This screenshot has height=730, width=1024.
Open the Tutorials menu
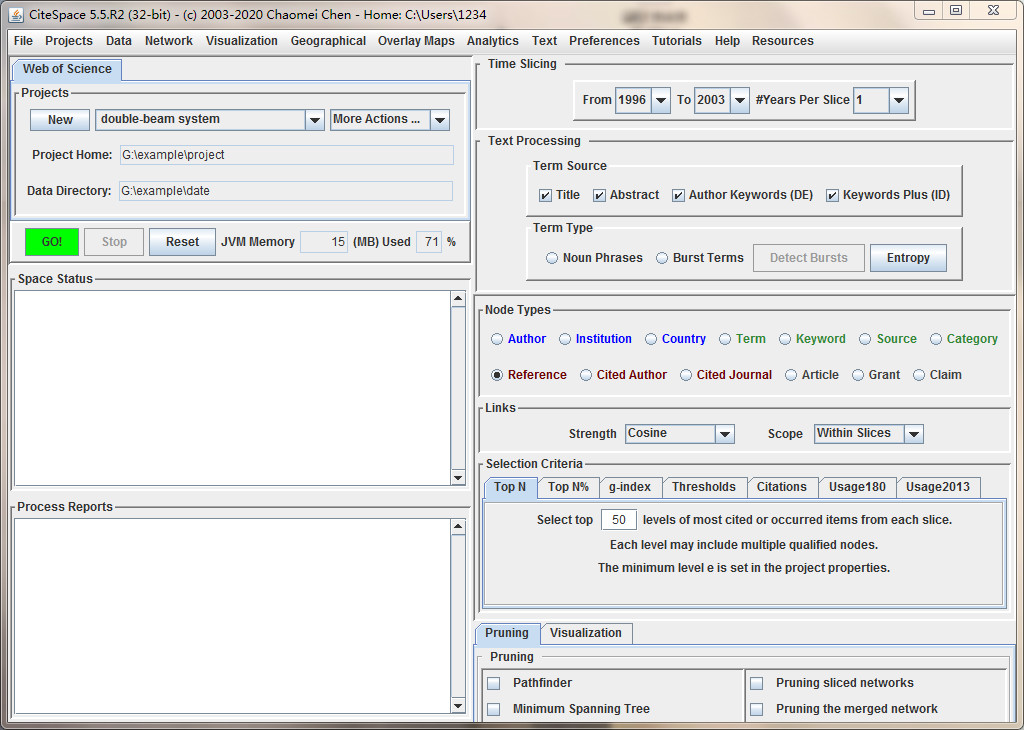coord(677,40)
